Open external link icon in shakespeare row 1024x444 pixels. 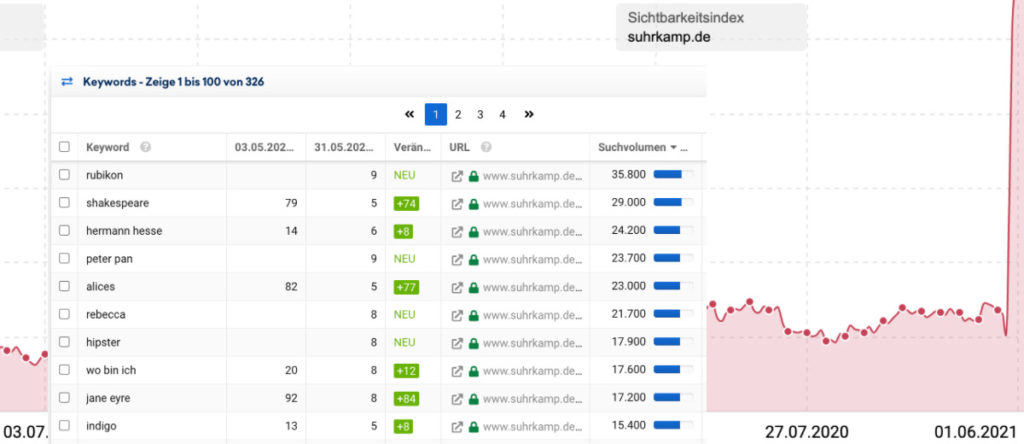click(x=457, y=203)
